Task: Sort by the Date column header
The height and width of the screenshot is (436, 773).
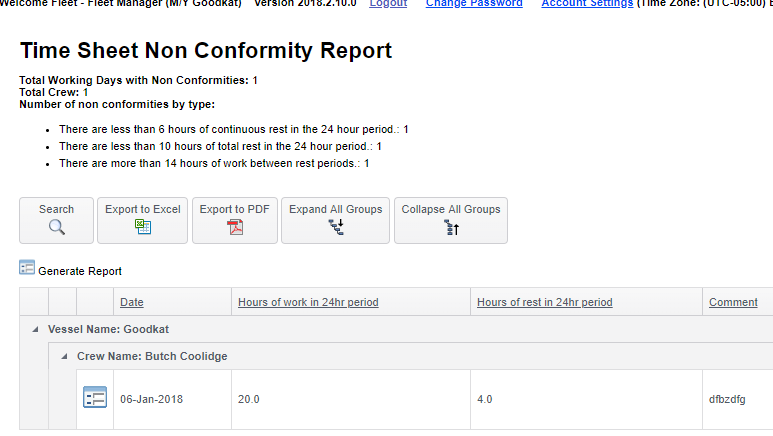Action: [132, 302]
